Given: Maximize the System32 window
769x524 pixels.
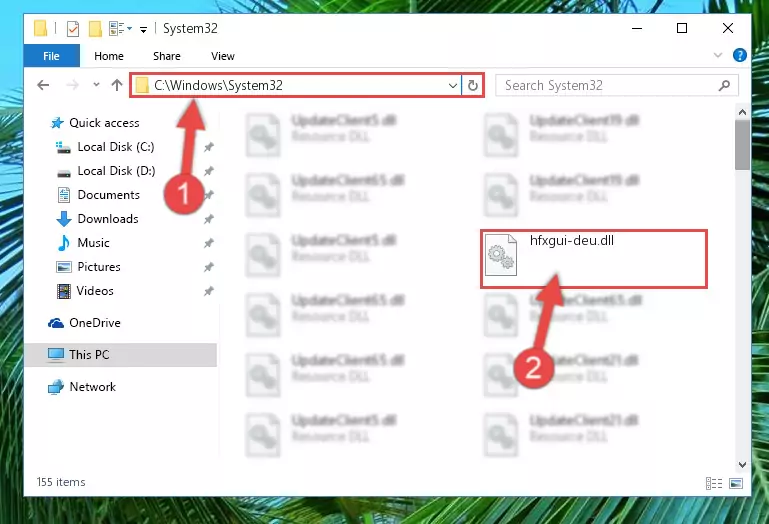Looking at the screenshot, I should point(682,28).
